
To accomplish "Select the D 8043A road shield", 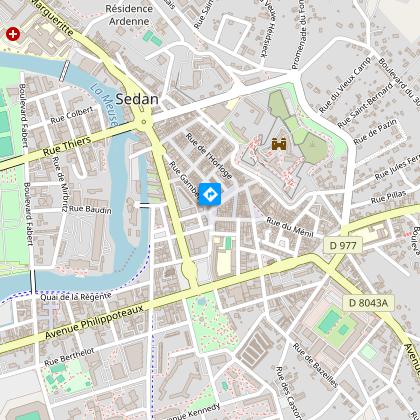I will pos(368,303).
